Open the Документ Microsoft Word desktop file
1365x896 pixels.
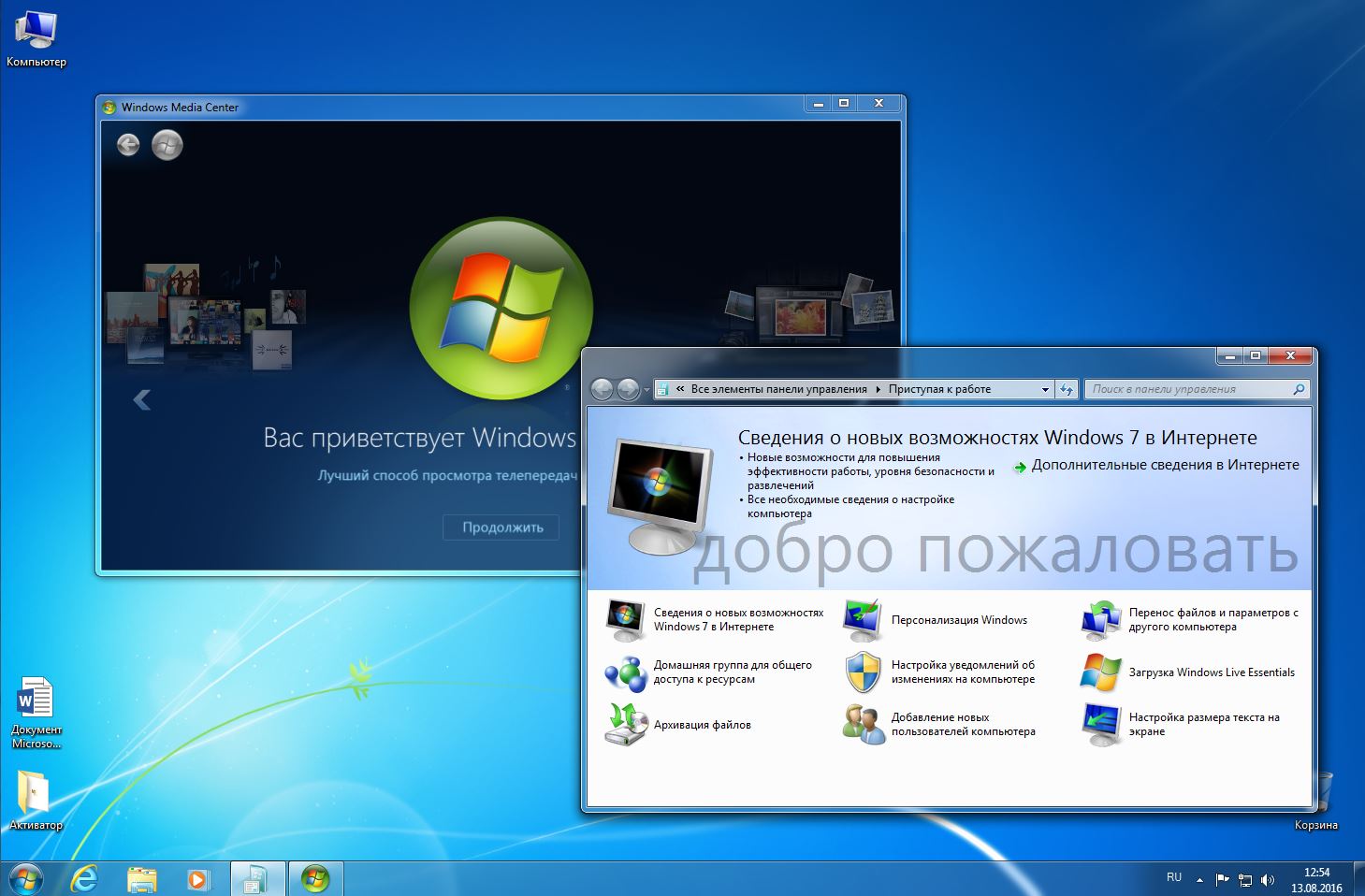[x=36, y=713]
